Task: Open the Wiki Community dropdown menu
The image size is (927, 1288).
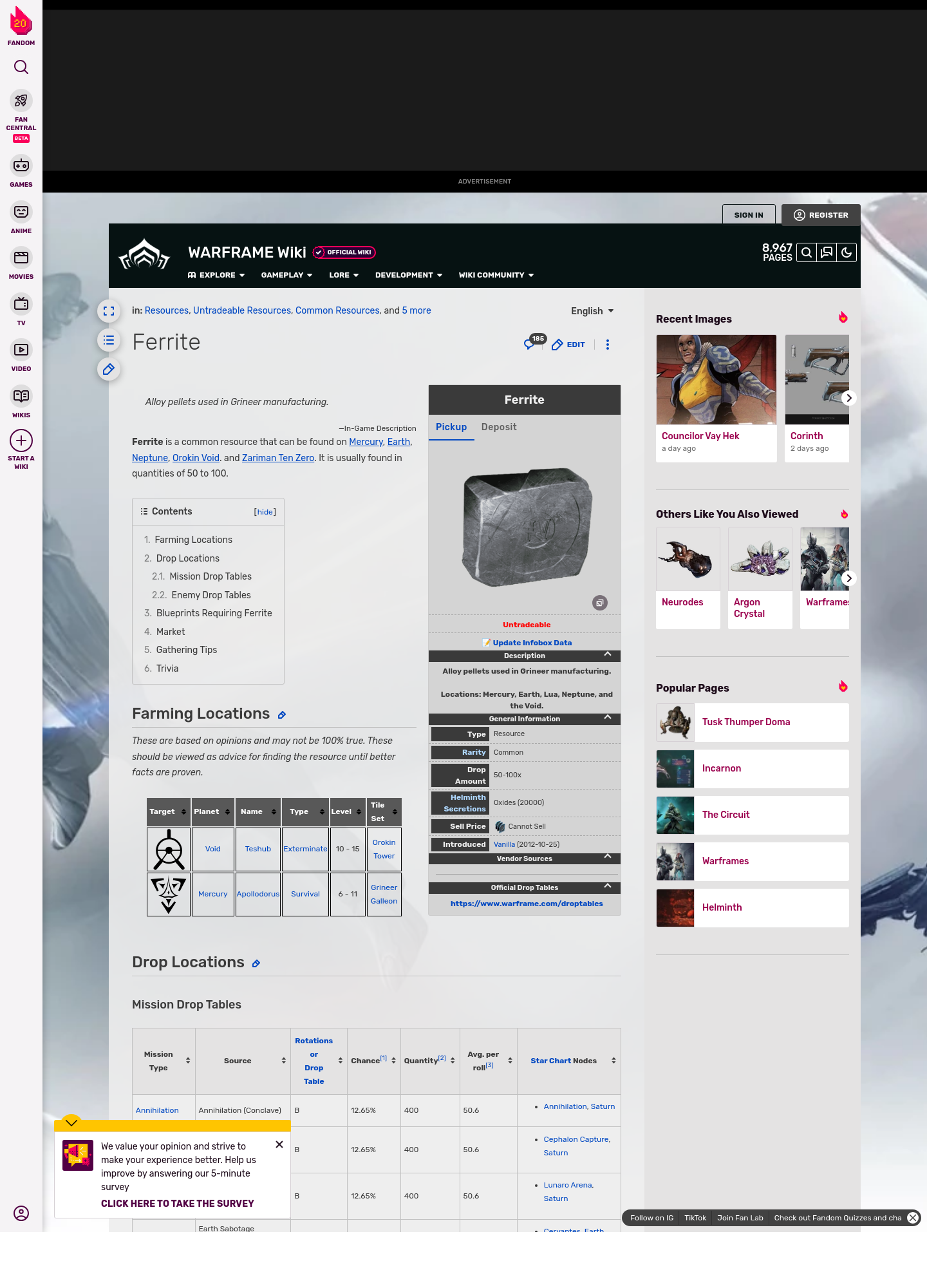Action: coord(496,275)
